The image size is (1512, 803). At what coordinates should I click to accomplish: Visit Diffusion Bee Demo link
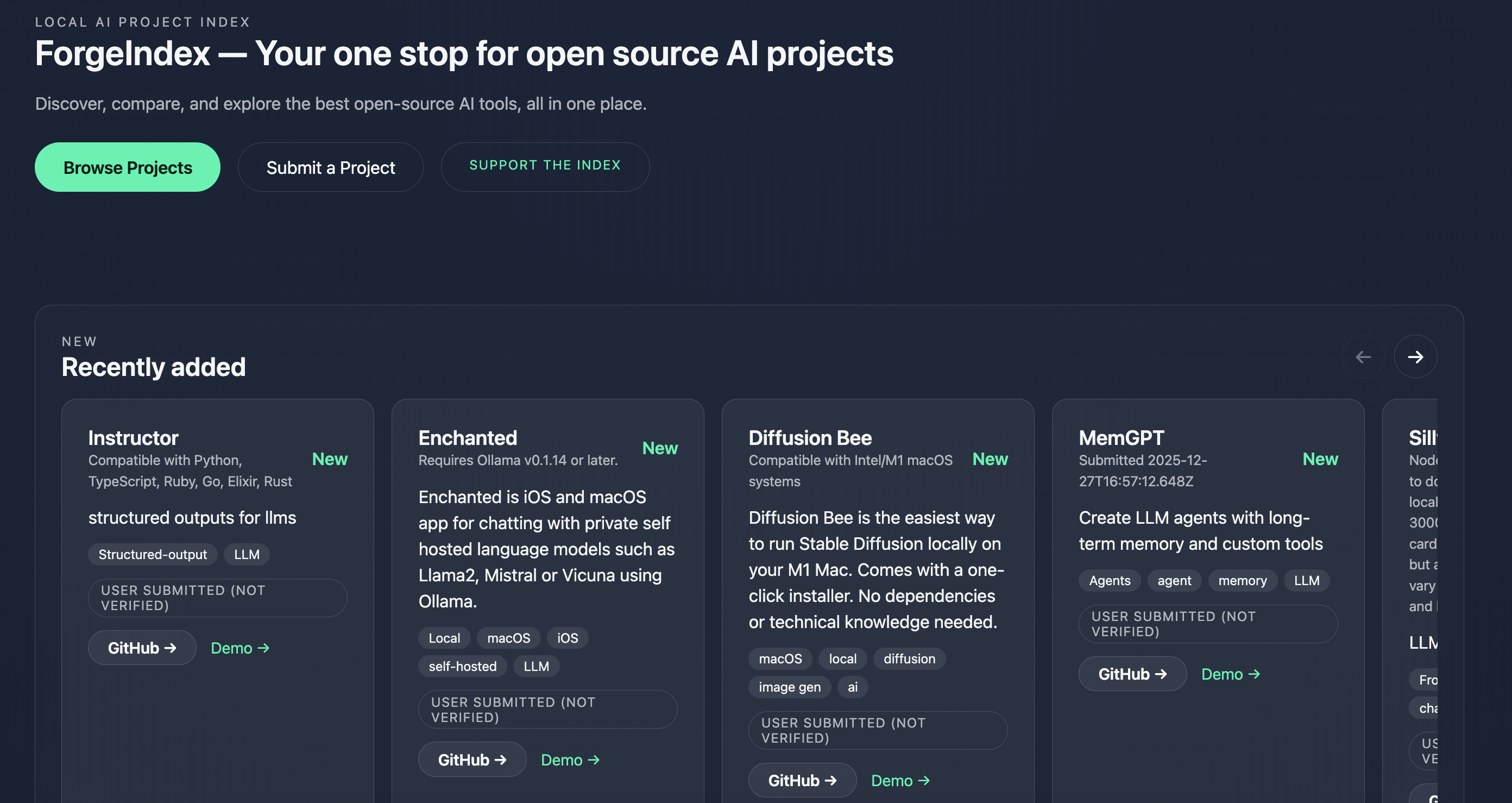[900, 780]
